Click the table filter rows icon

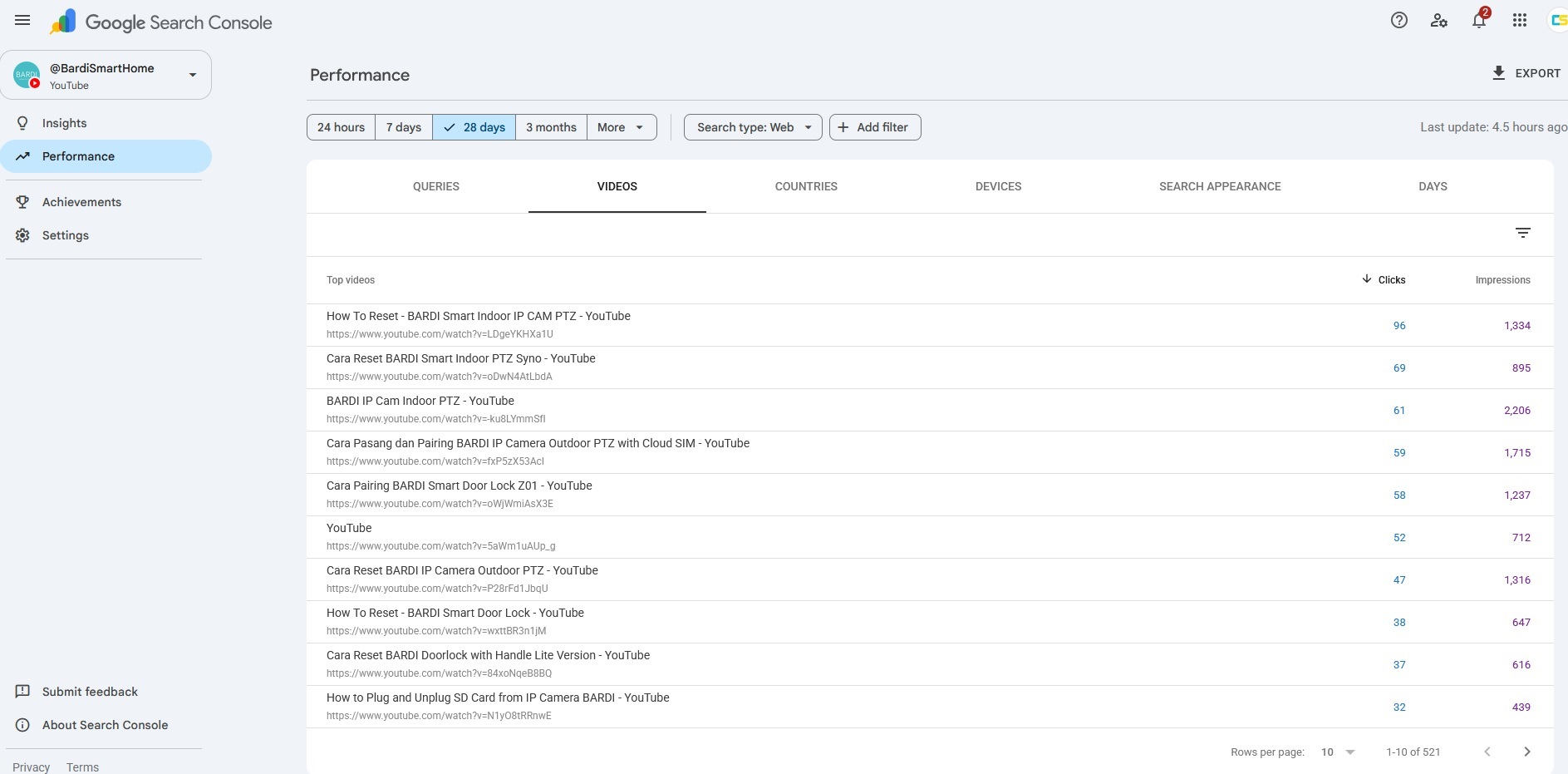[1523, 233]
